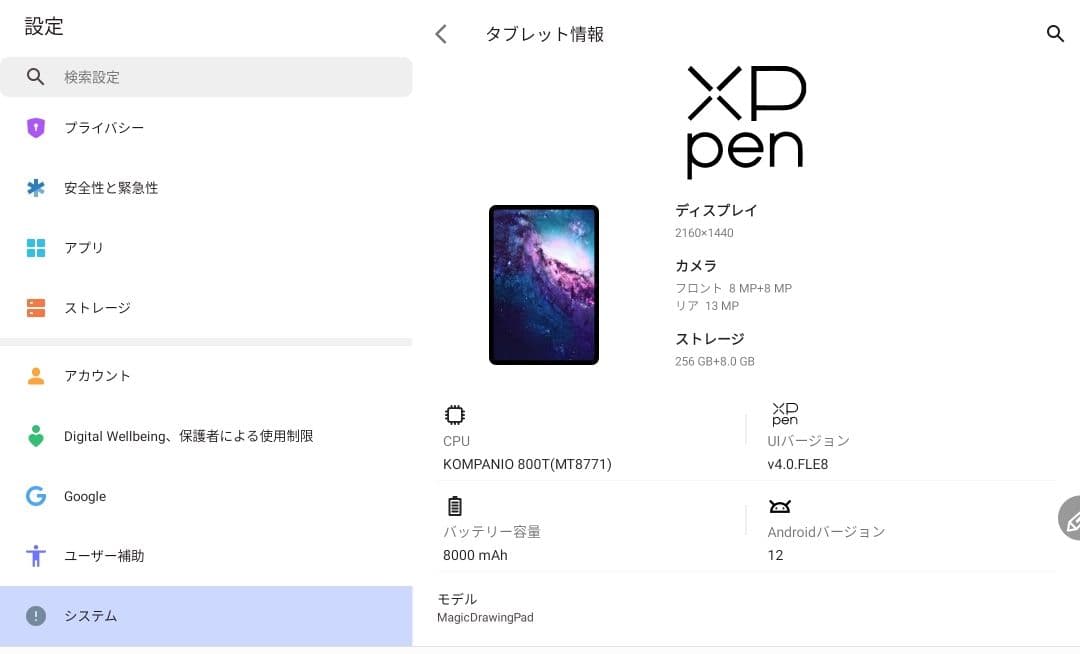Click the battery icon above バッテリー容量
Screen dimensions: 1080x654
click(x=455, y=505)
